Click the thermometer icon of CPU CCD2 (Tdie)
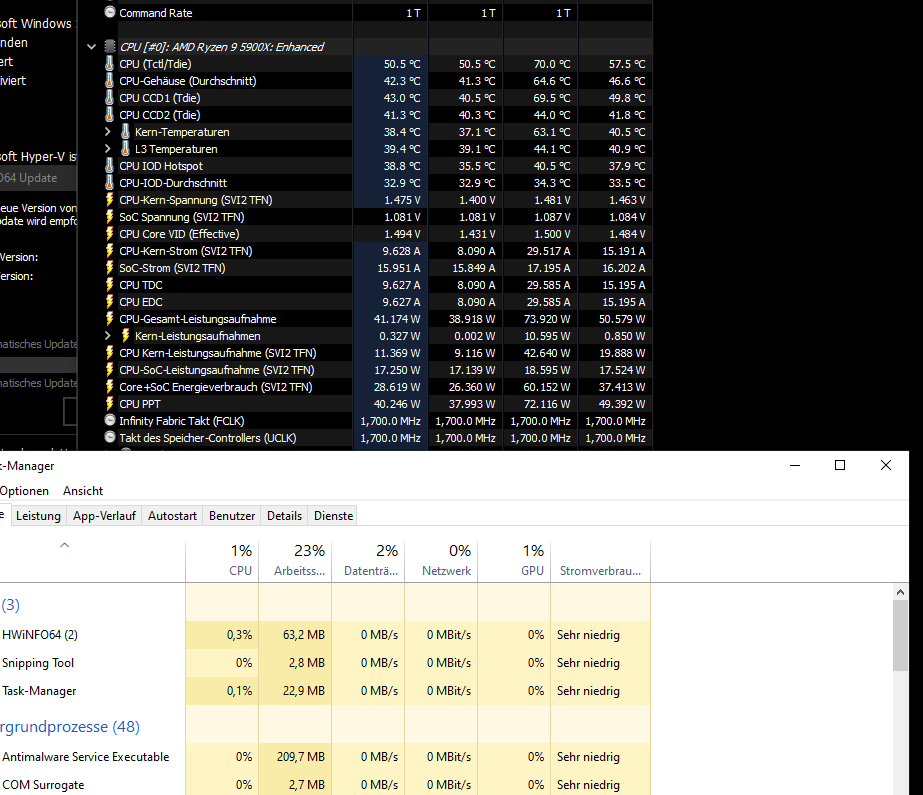923x795 pixels. [x=109, y=115]
